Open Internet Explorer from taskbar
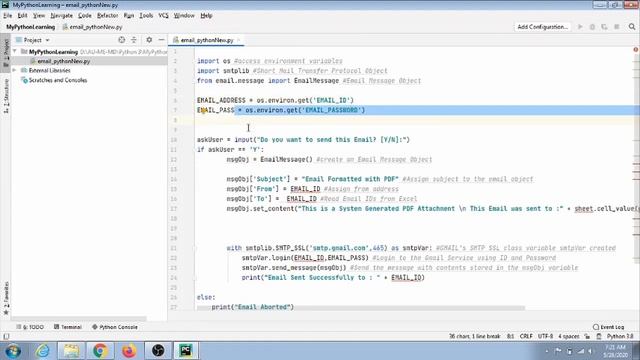640x360 pixels. (42, 351)
